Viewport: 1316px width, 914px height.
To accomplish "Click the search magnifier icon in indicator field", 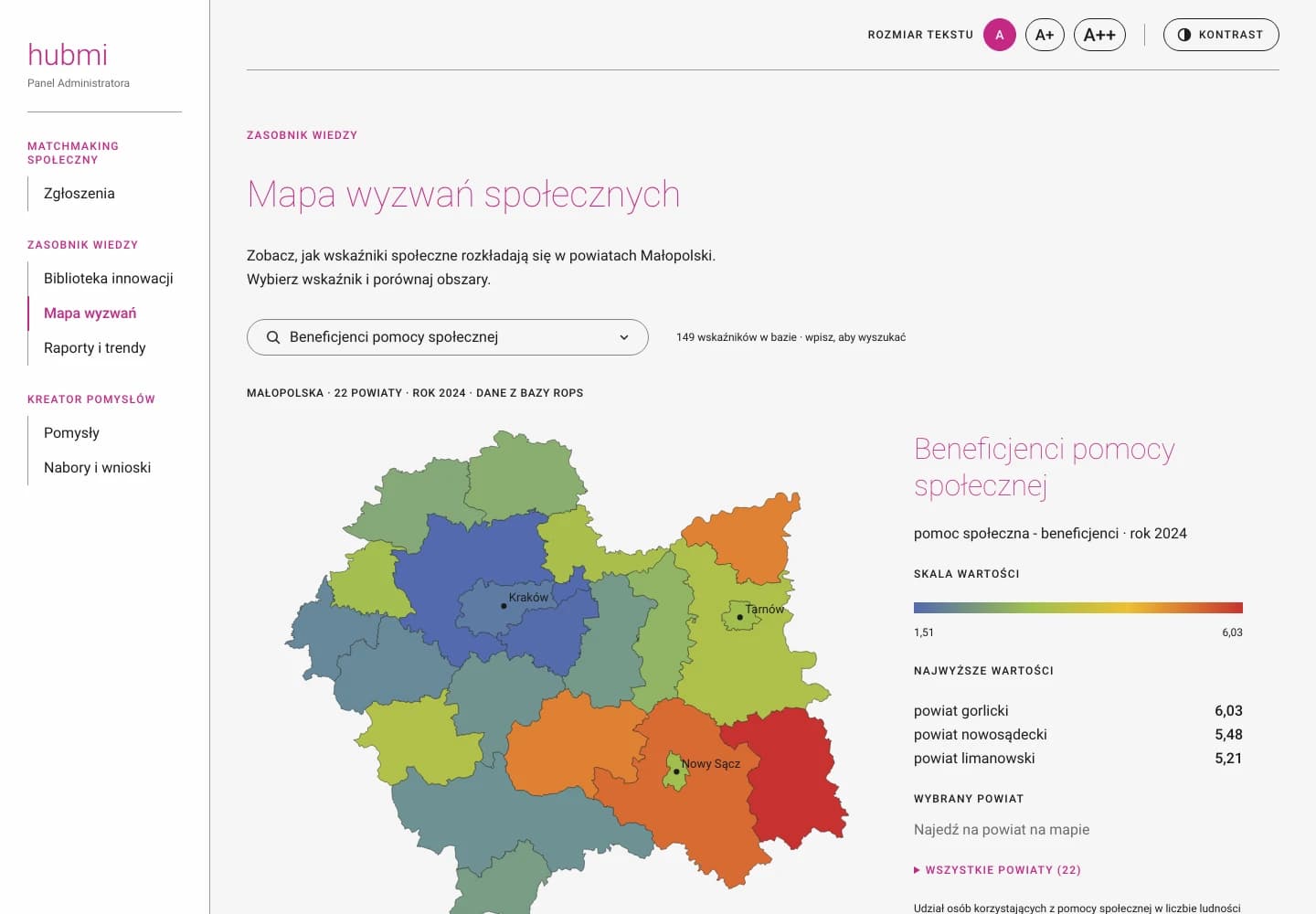I will [x=273, y=337].
